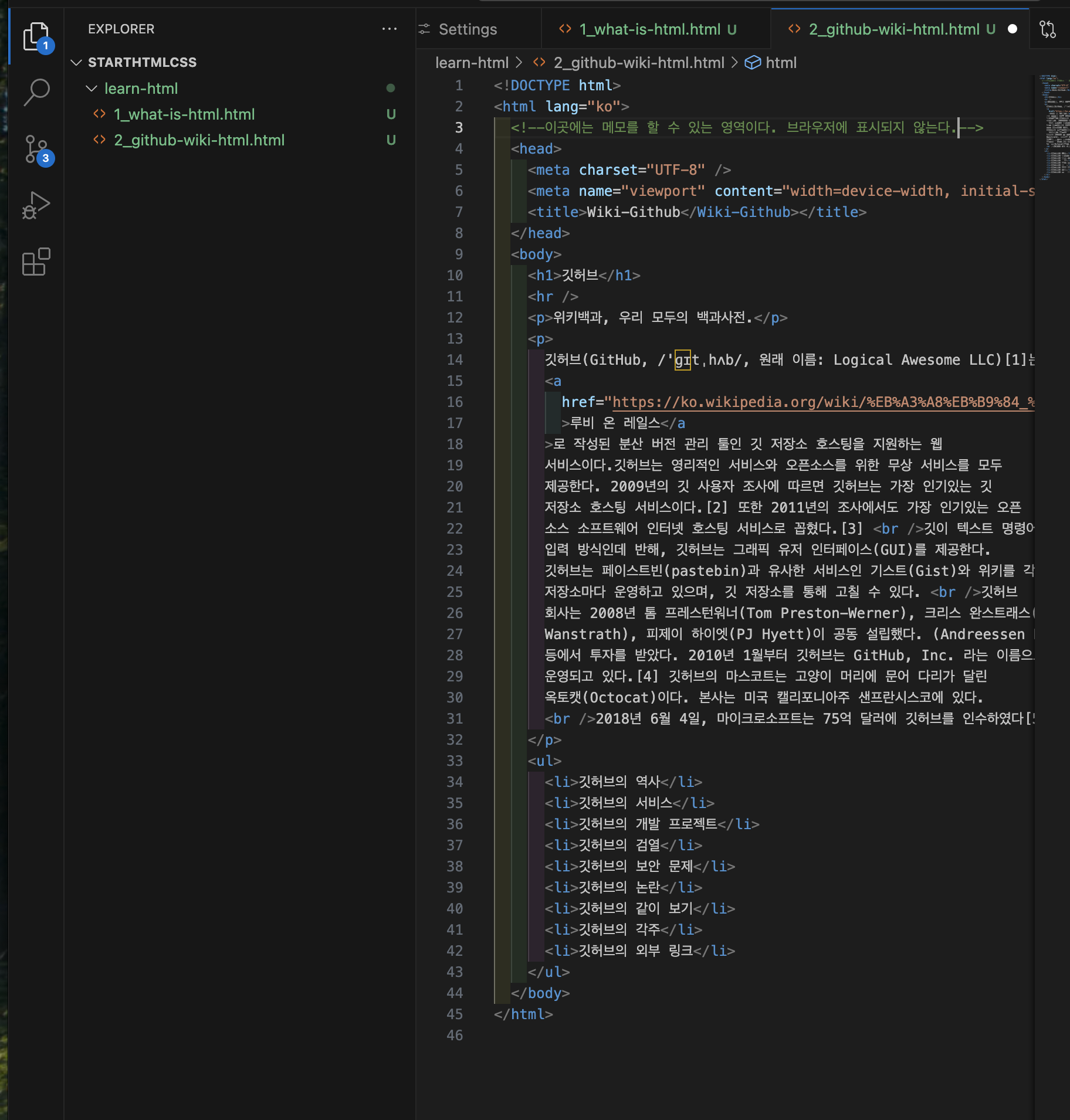Click the closing html tag on line 45

(523, 1014)
